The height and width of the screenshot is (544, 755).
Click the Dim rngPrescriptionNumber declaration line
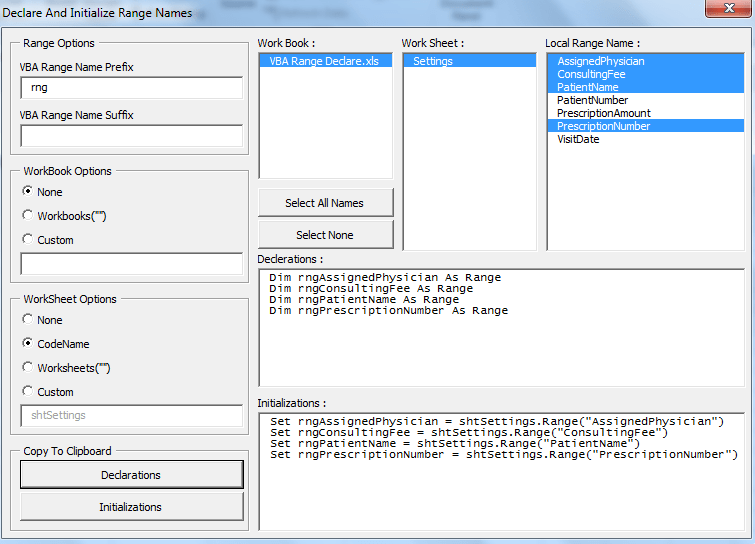pyautogui.click(x=388, y=311)
